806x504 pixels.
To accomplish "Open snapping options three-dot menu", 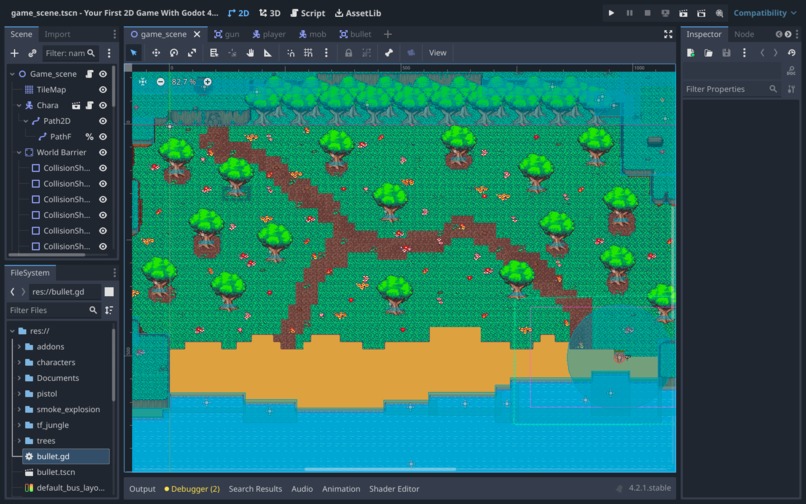I will [x=326, y=52].
